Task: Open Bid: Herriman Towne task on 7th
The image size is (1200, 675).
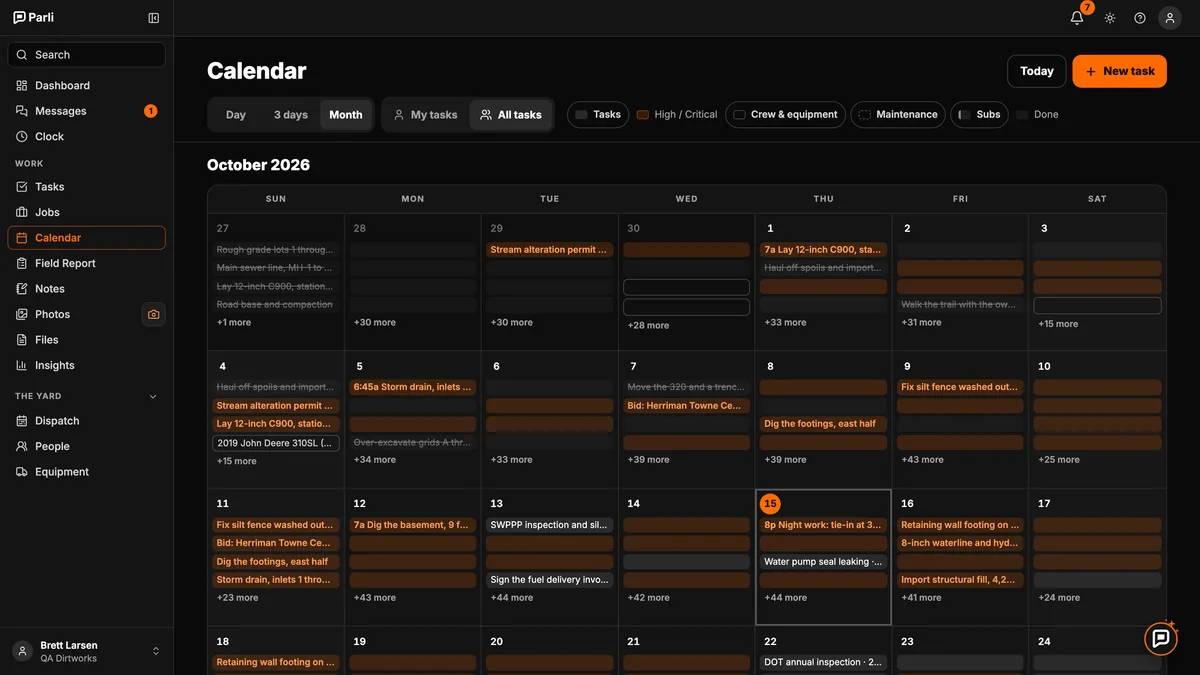Action: pos(686,406)
